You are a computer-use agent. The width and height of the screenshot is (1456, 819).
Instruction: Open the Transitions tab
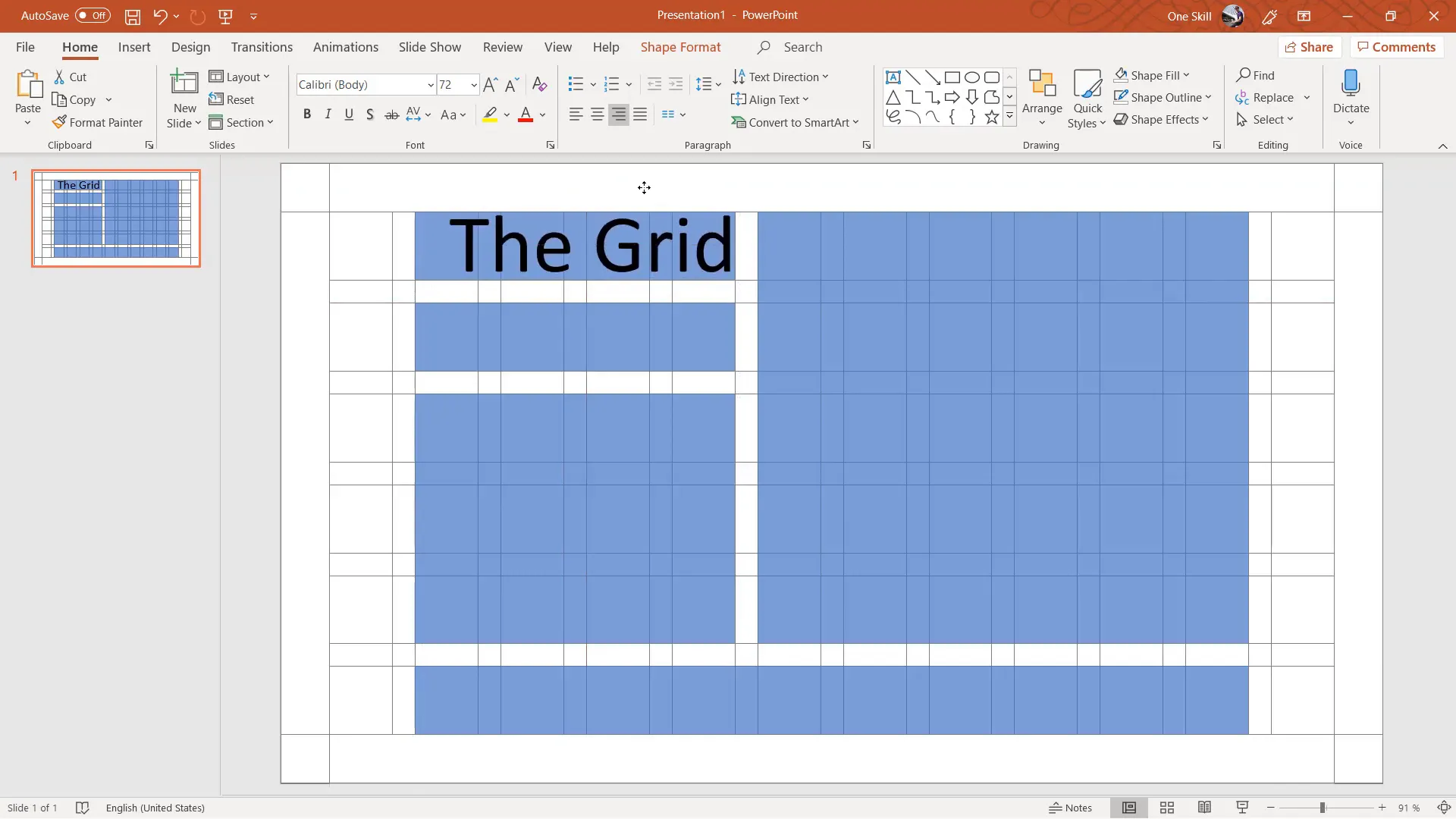pyautogui.click(x=262, y=47)
